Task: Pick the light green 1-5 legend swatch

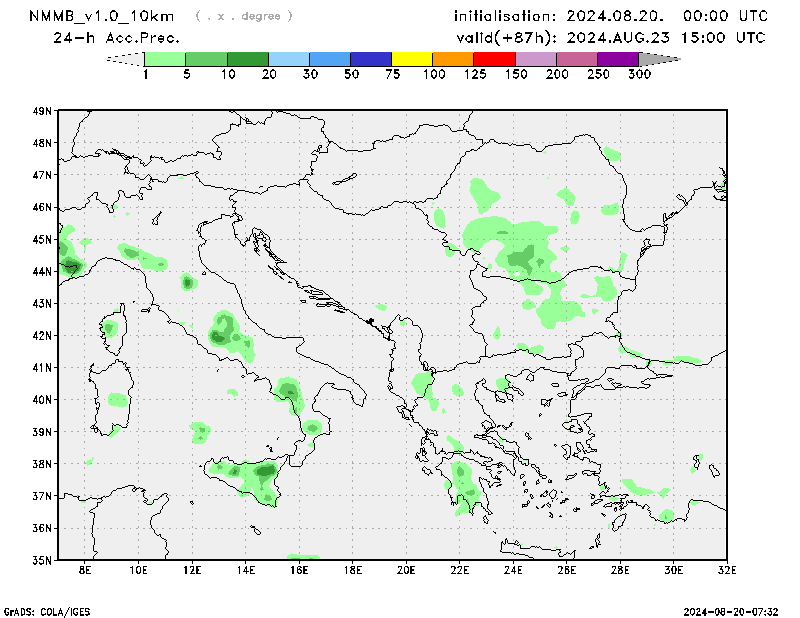Action: click(166, 60)
